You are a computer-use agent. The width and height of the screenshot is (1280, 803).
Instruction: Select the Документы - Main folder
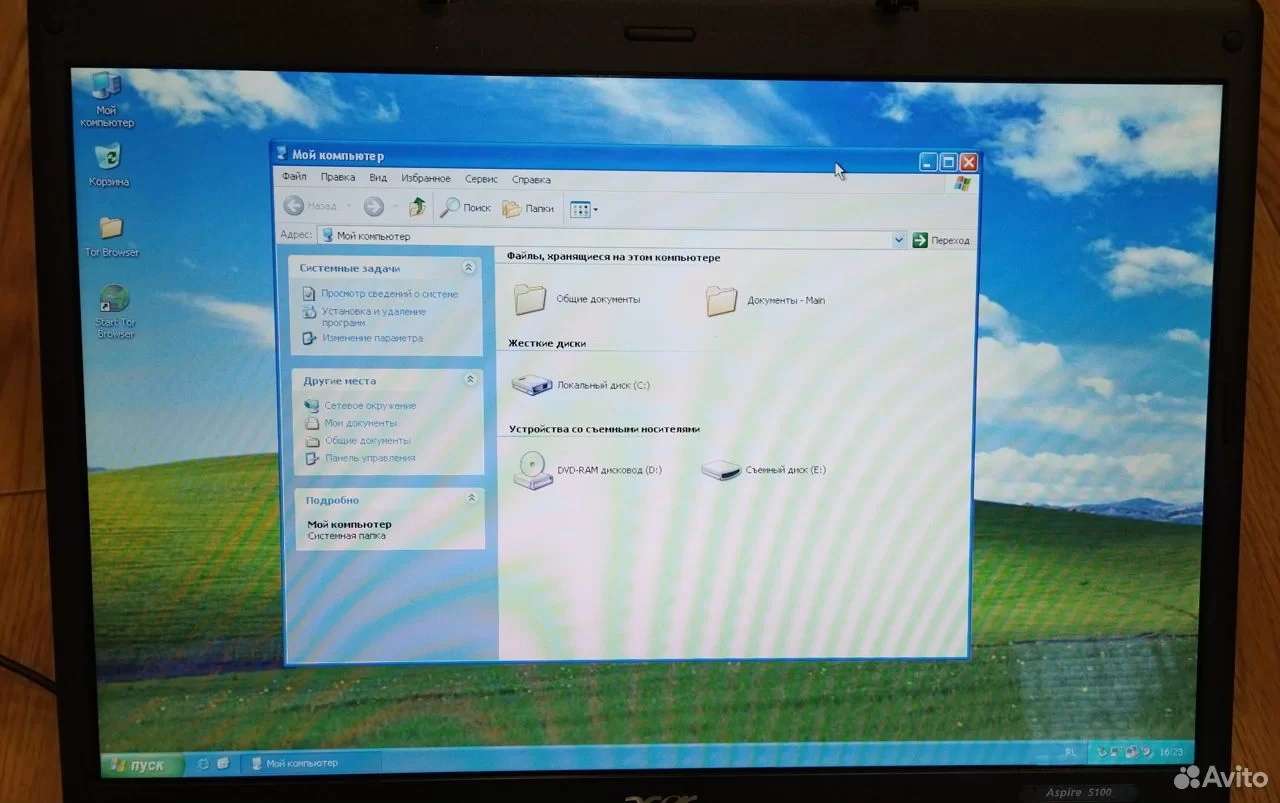click(765, 300)
